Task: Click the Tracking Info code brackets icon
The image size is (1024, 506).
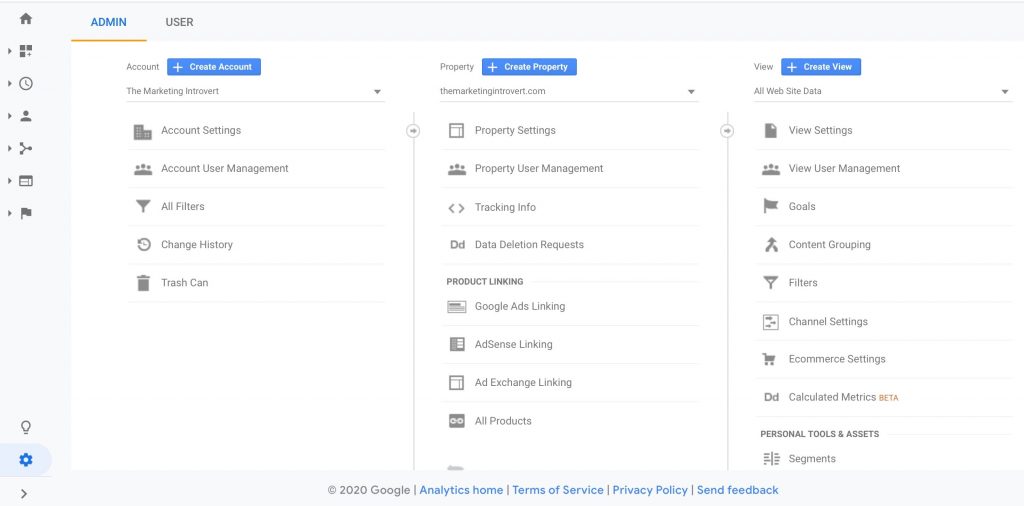Action: pos(456,208)
